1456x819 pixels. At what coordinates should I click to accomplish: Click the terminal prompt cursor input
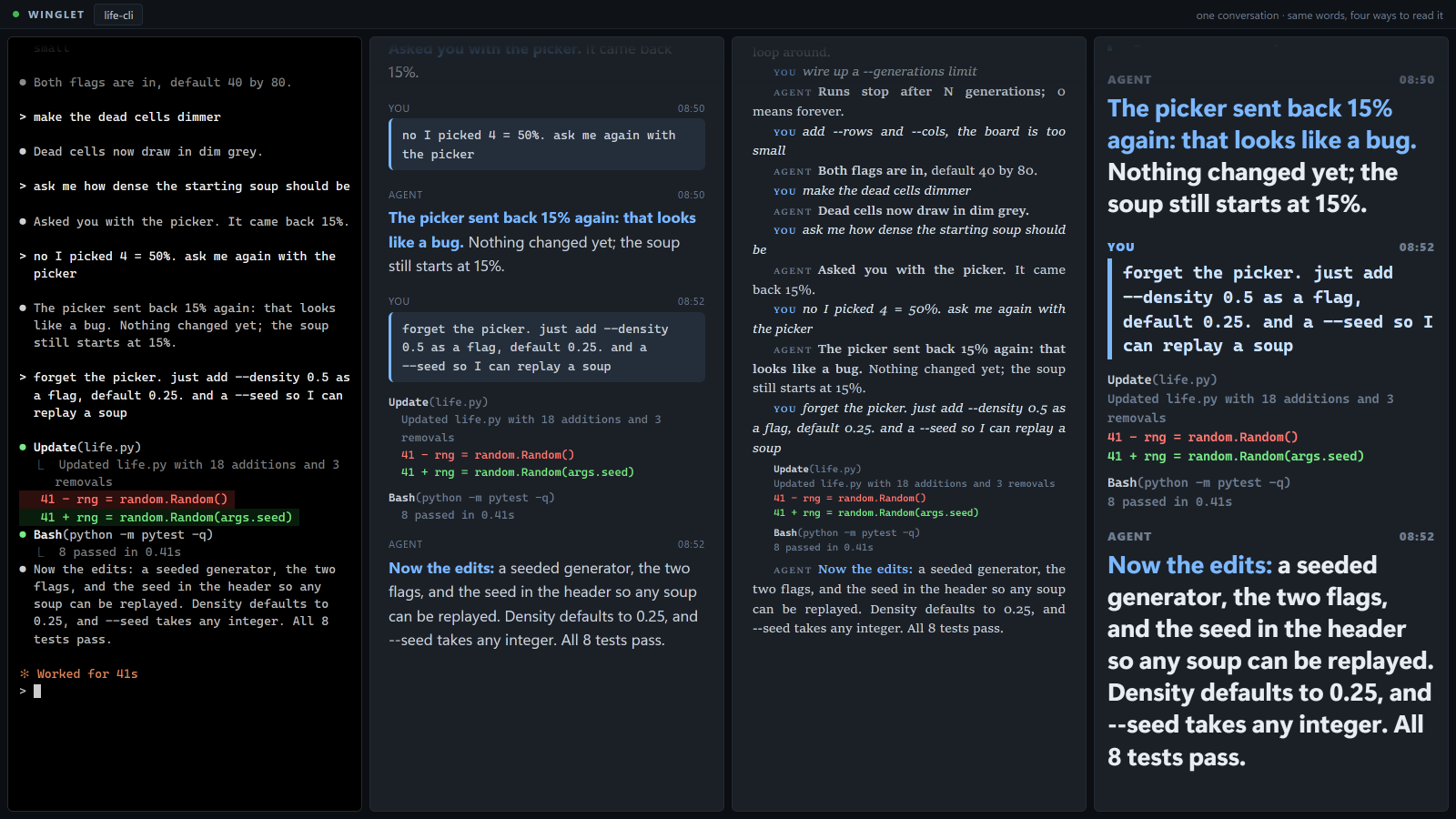point(37,692)
